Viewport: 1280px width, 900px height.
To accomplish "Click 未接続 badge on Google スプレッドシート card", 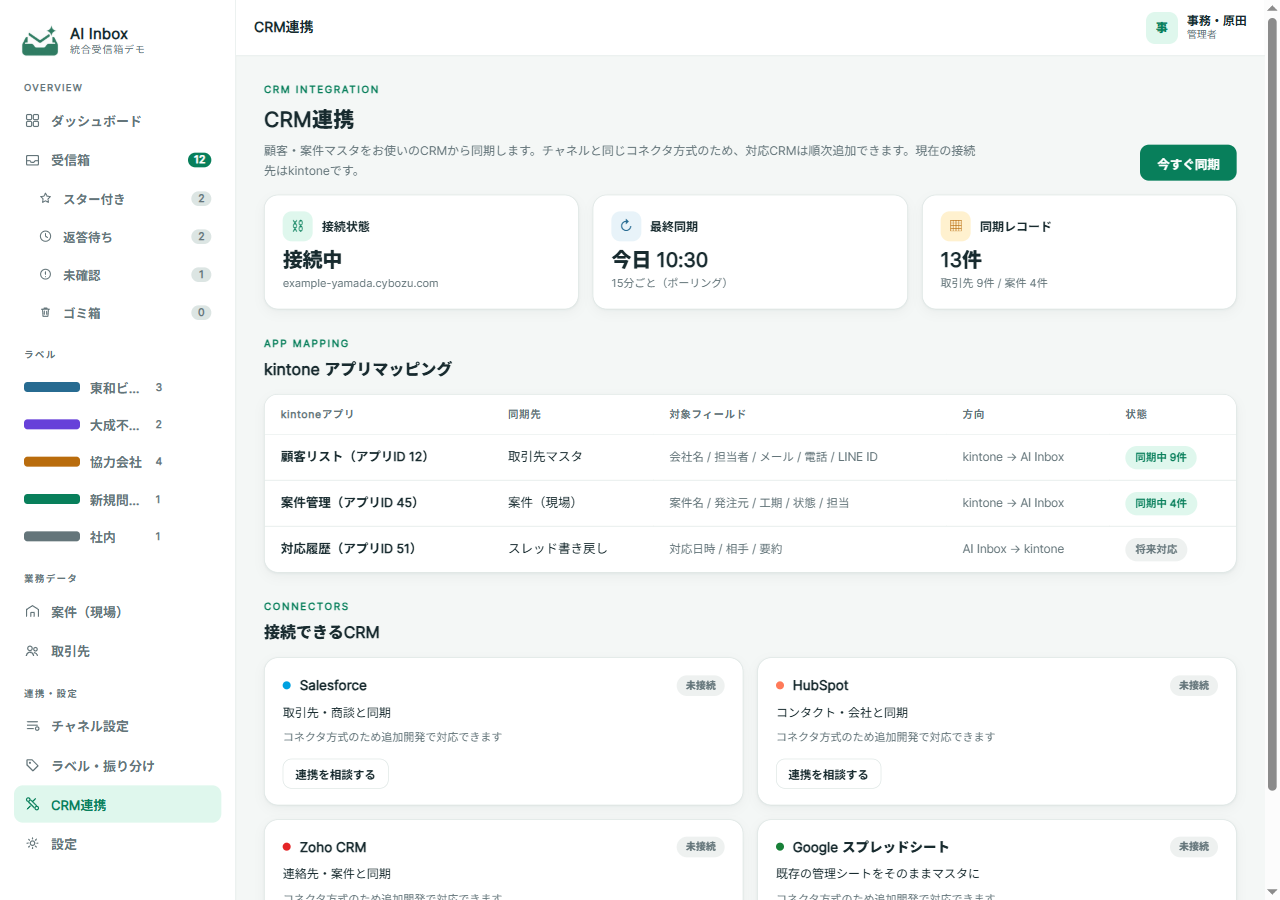I will pyautogui.click(x=1194, y=847).
